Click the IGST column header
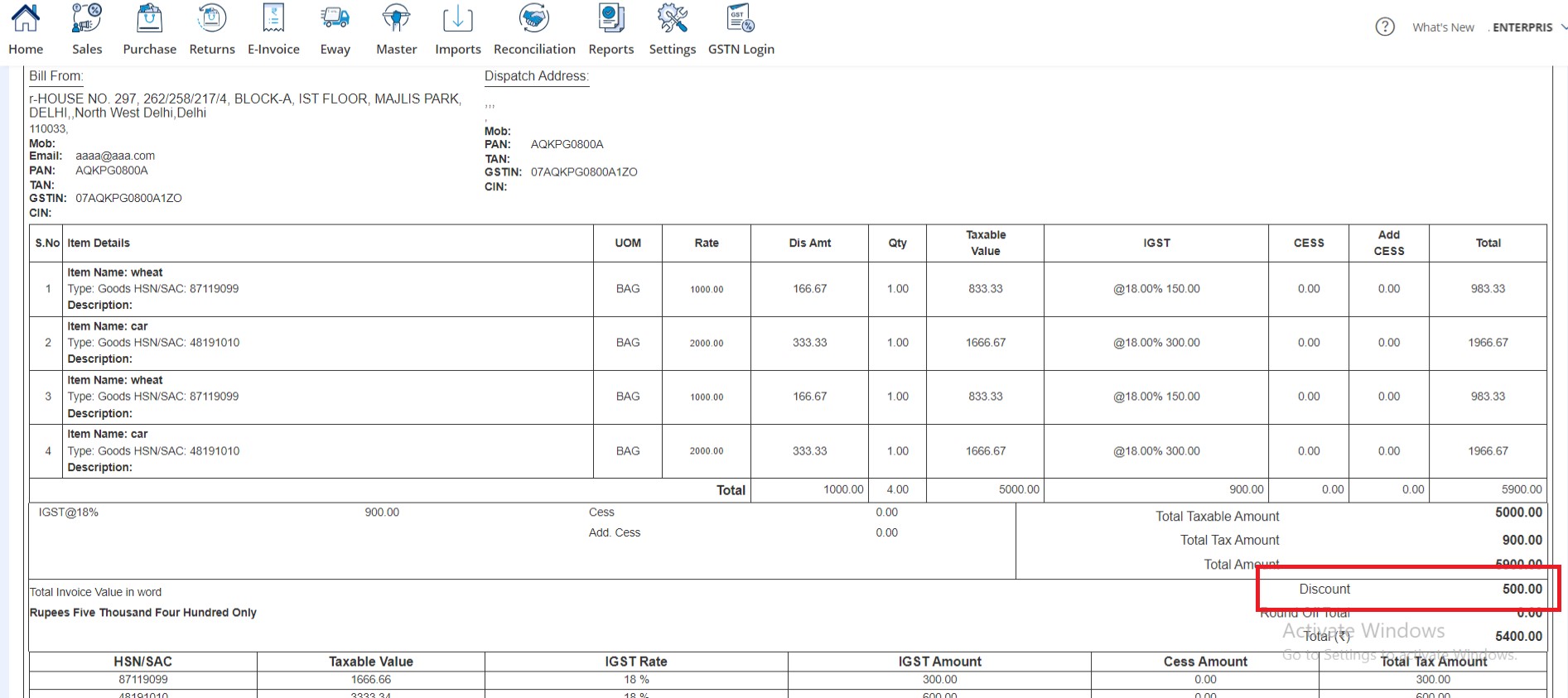 (1156, 243)
